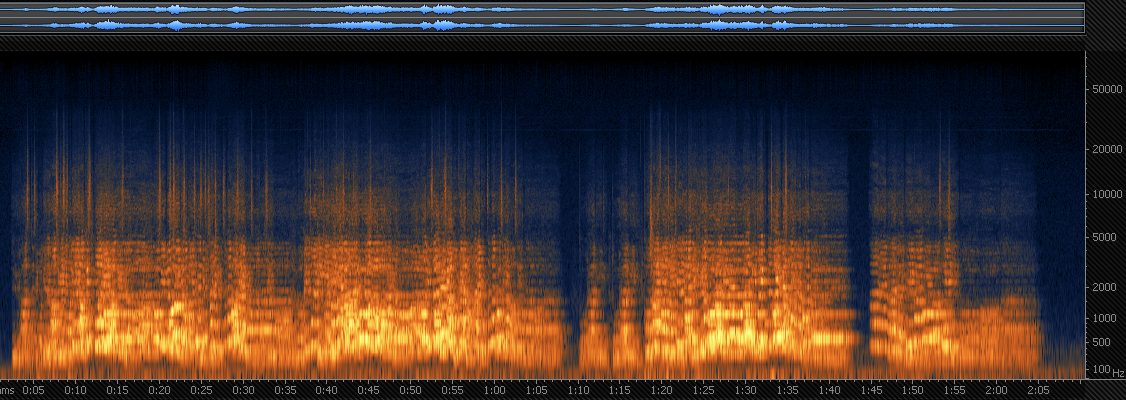Click the 0:35 time ruler label
The image size is (1126, 400).
click(285, 390)
